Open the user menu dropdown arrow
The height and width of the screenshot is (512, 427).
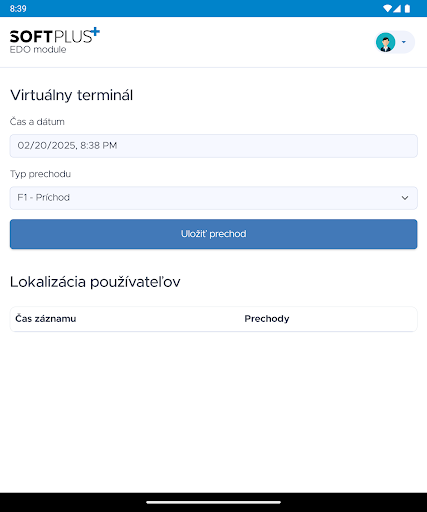[404, 42]
